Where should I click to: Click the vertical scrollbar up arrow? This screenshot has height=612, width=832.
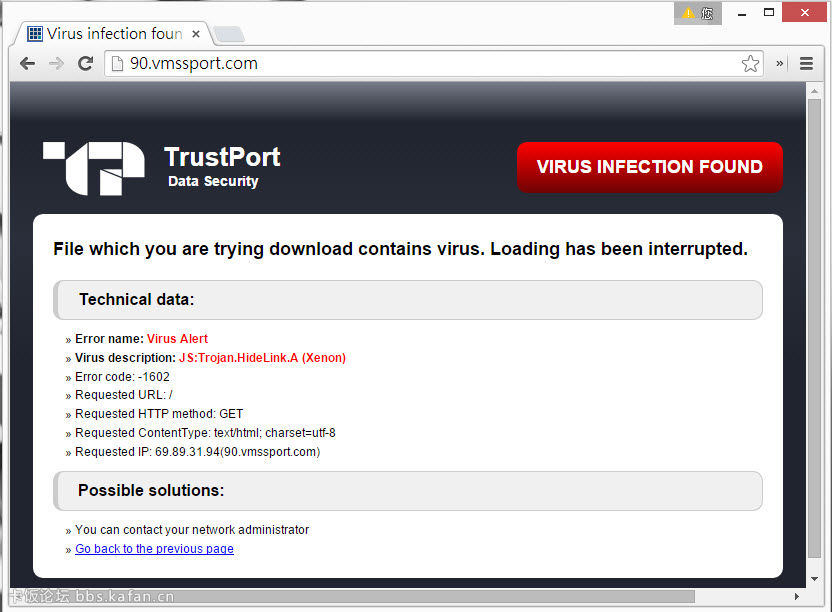tap(814, 91)
